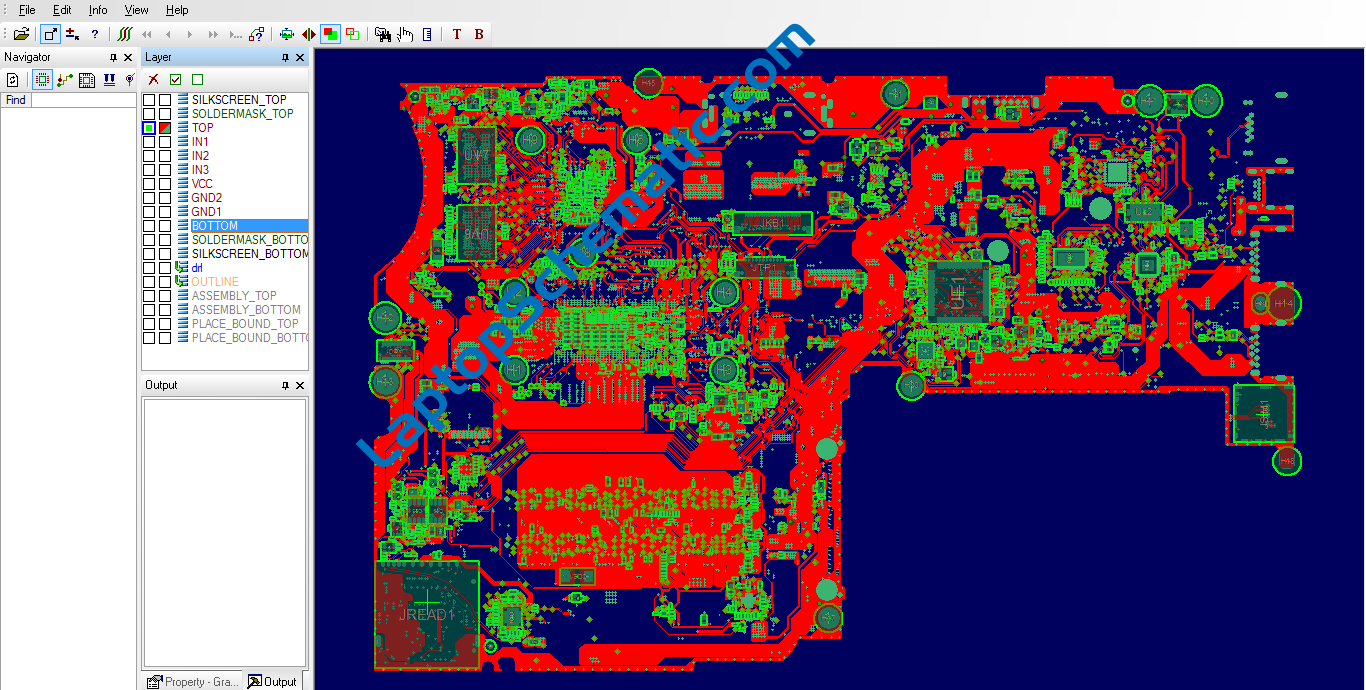Screen dimensions: 1366x690
Task: Toggle first checkbox of ASSEMBLY_TOP layer
Action: click(149, 296)
